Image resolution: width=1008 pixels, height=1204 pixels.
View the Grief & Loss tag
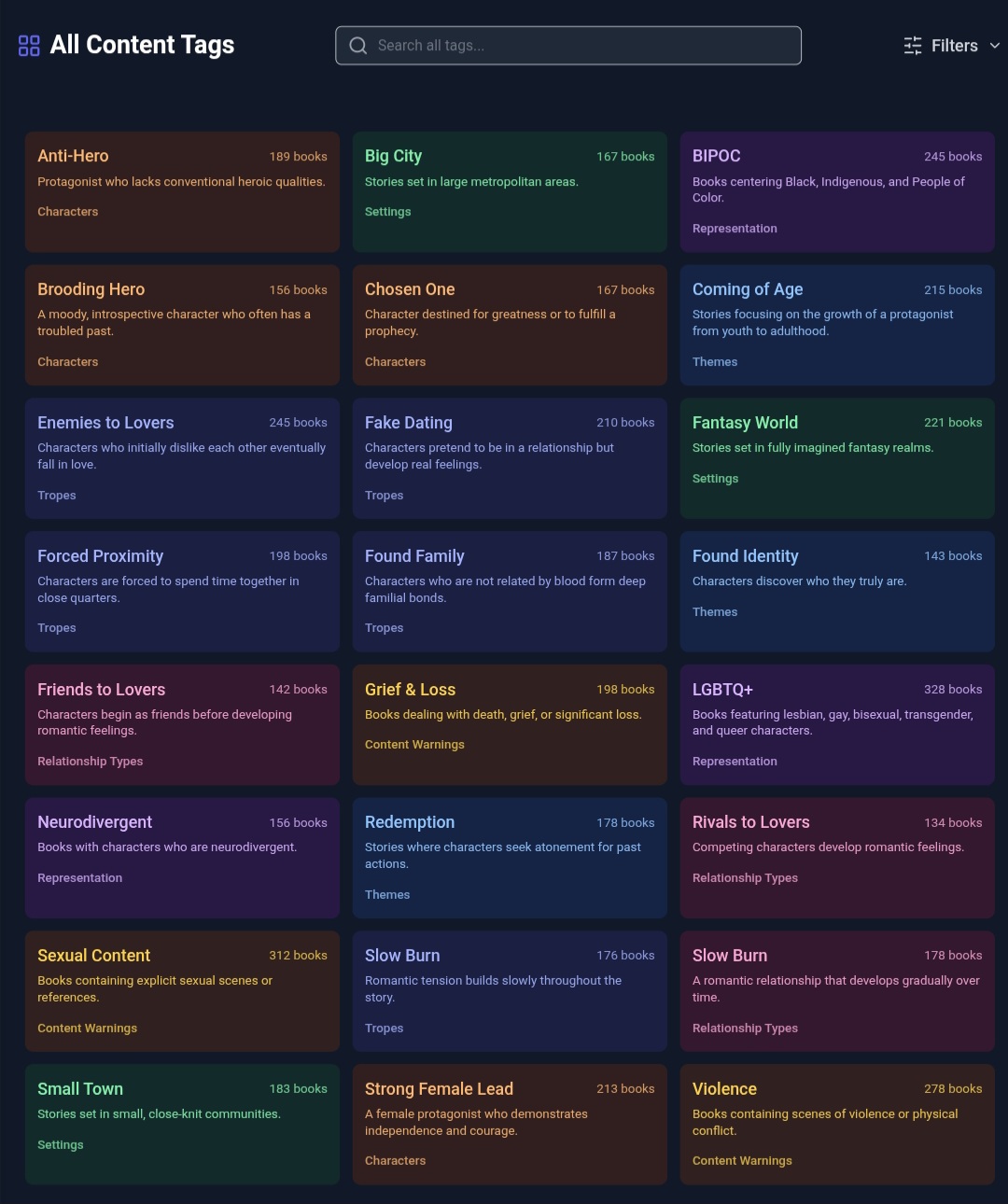click(510, 725)
